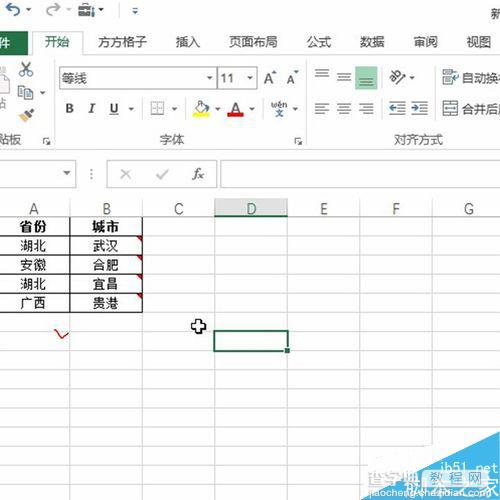The height and width of the screenshot is (500, 500).
Task: Open the Orientation dropdown arrow
Action: 412,78
